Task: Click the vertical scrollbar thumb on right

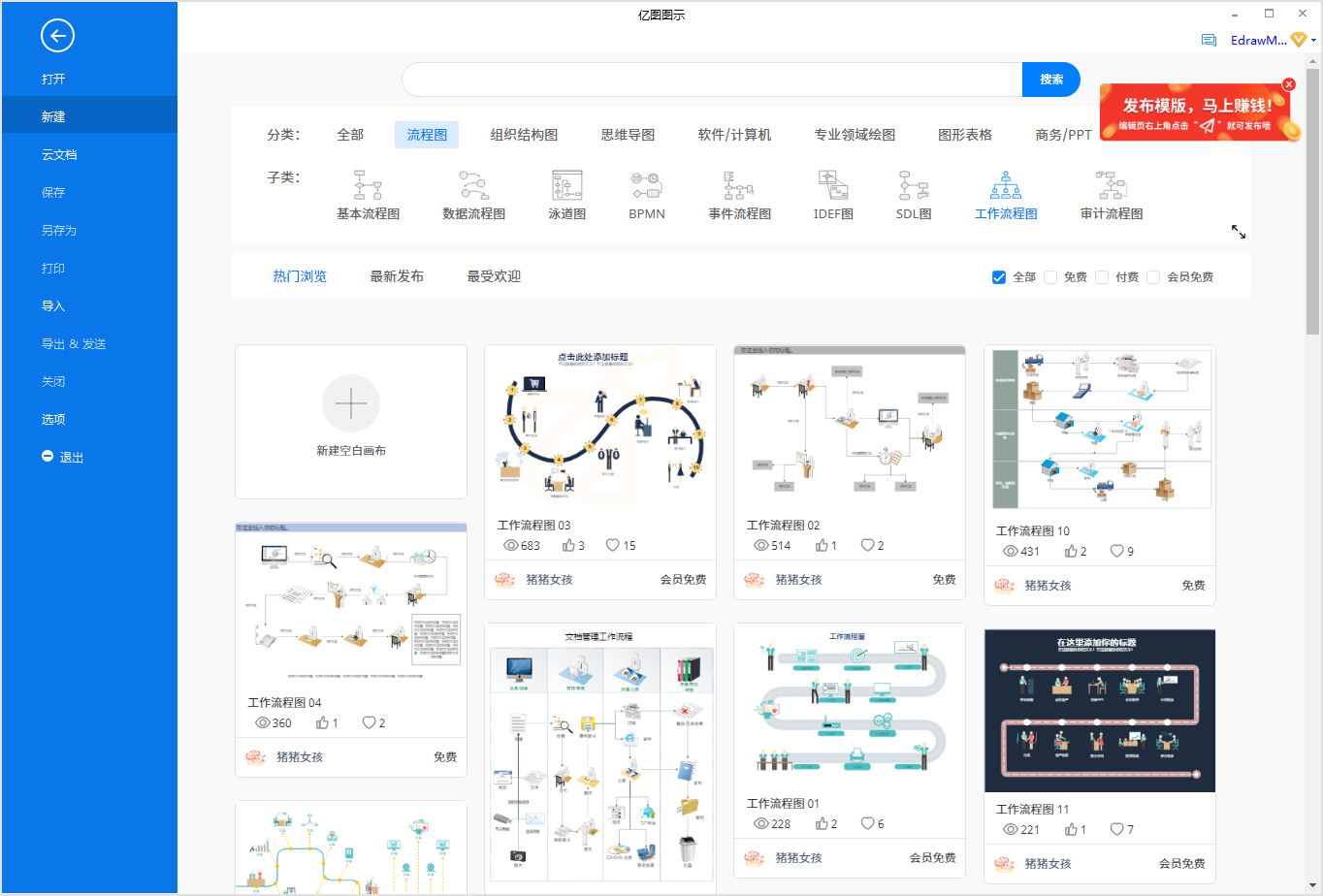Action: [x=1312, y=201]
